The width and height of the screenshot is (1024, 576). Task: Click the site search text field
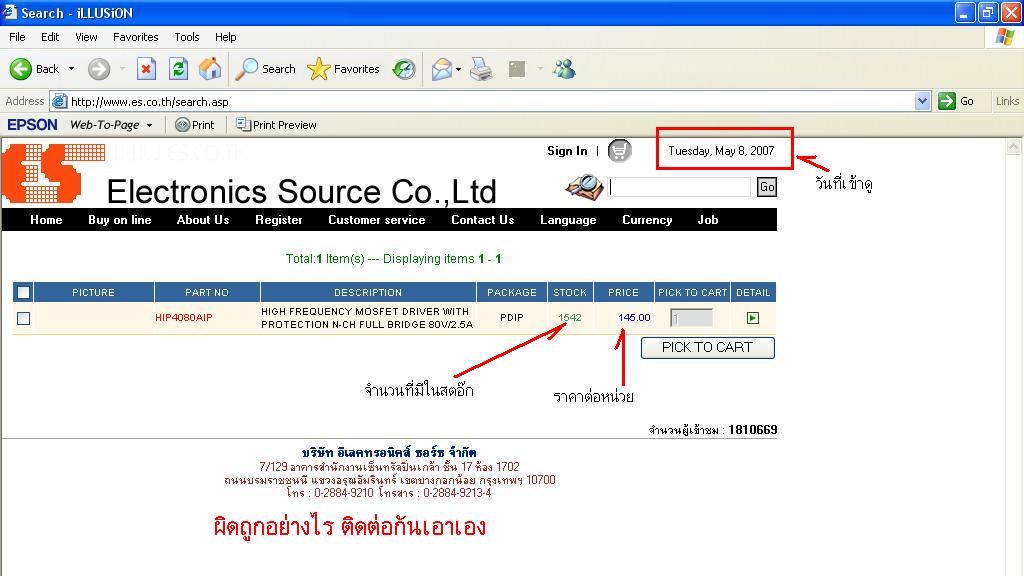click(x=679, y=187)
